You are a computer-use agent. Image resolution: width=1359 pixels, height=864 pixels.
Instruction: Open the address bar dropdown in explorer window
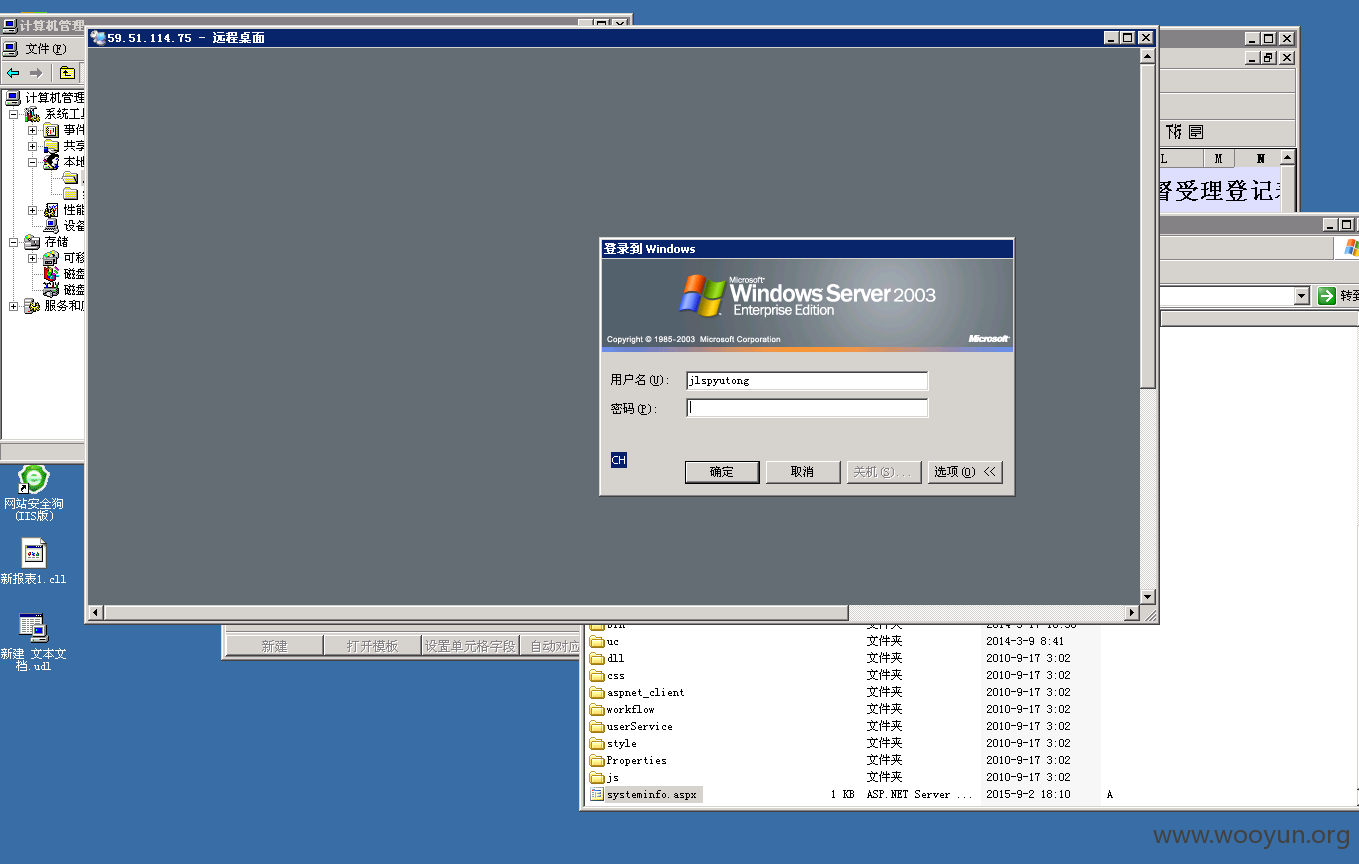1301,296
